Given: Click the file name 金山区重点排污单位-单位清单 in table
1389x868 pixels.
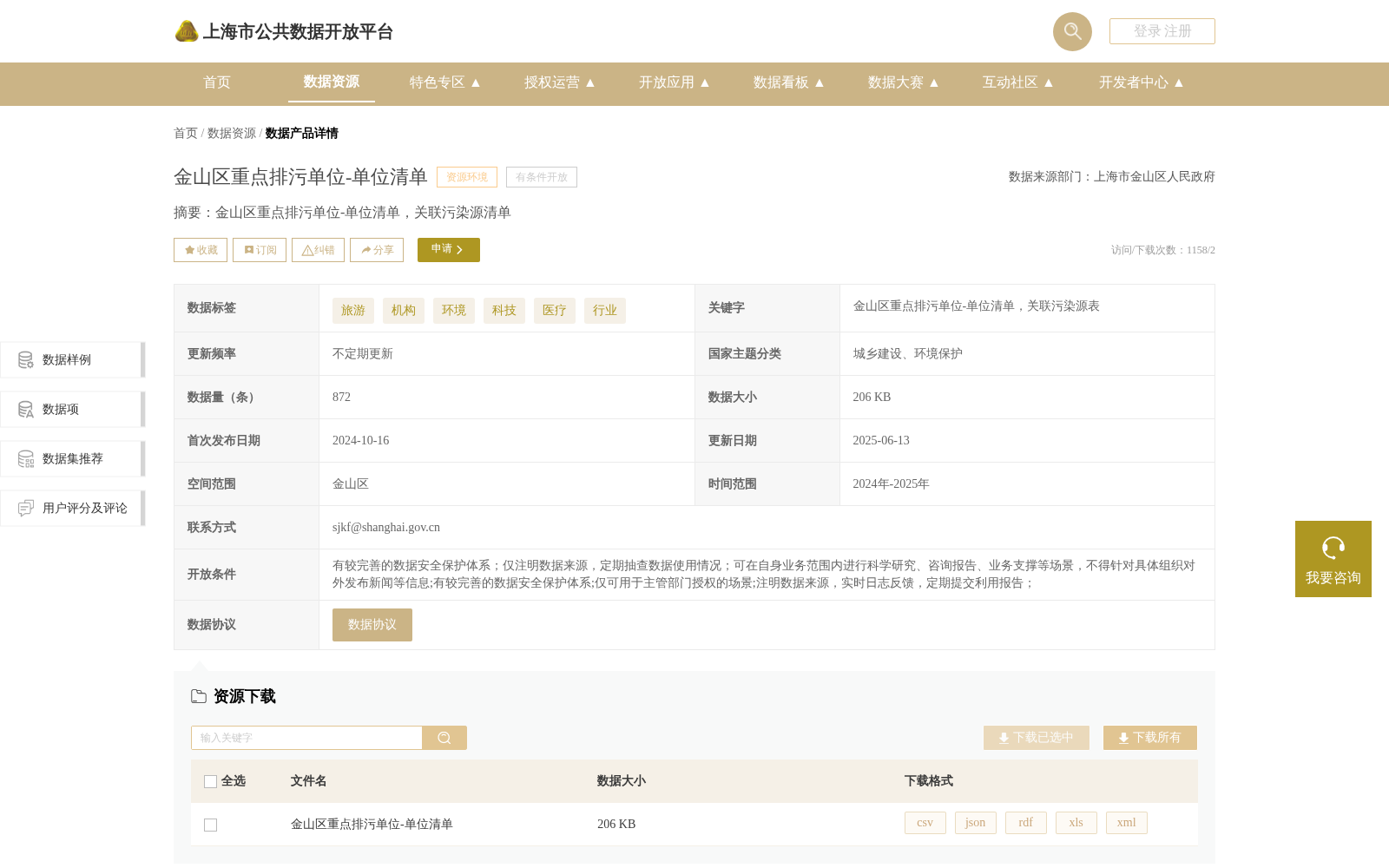Looking at the screenshot, I should pyautogui.click(x=372, y=825).
